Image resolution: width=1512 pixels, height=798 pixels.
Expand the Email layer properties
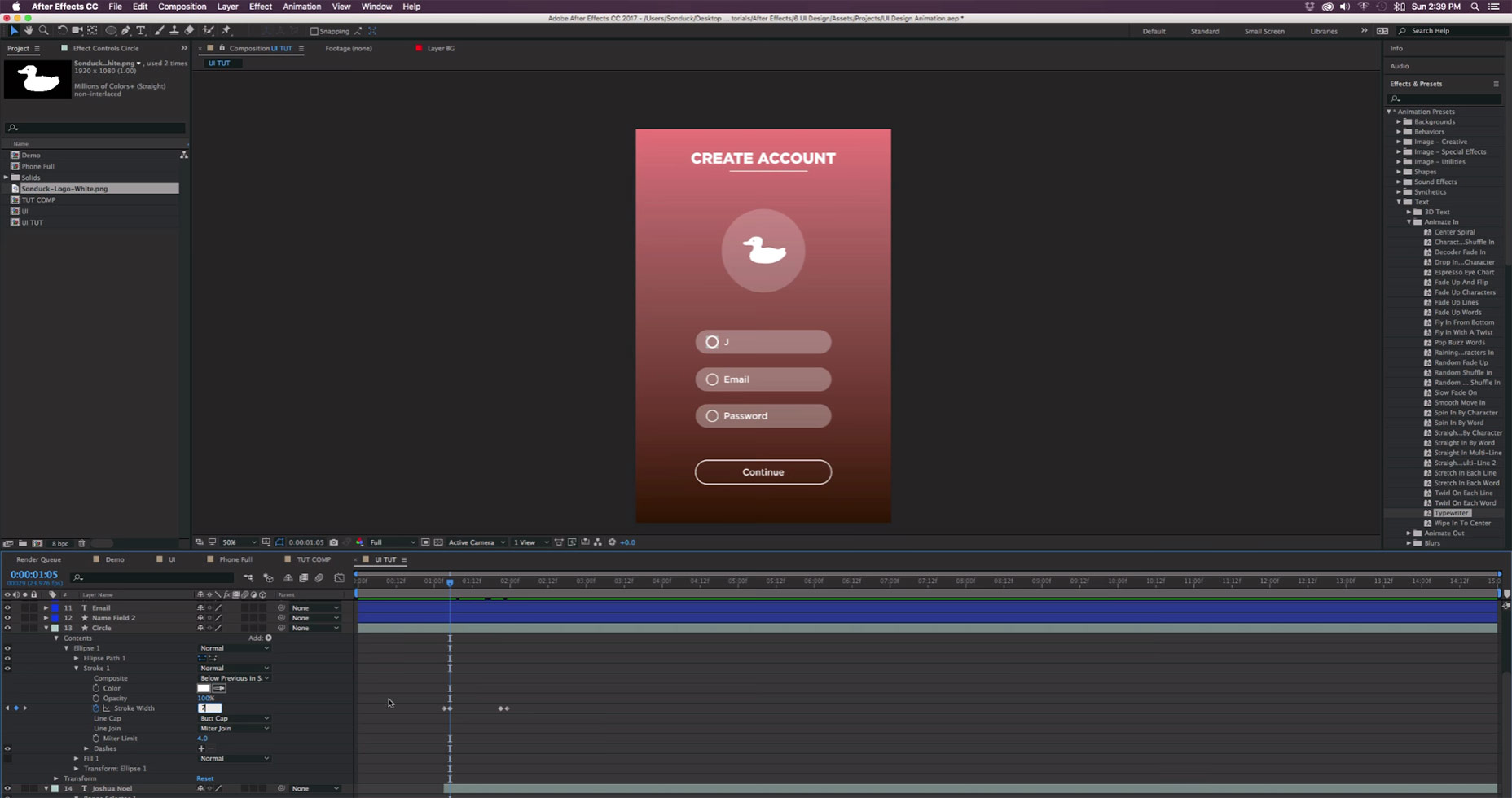click(46, 607)
